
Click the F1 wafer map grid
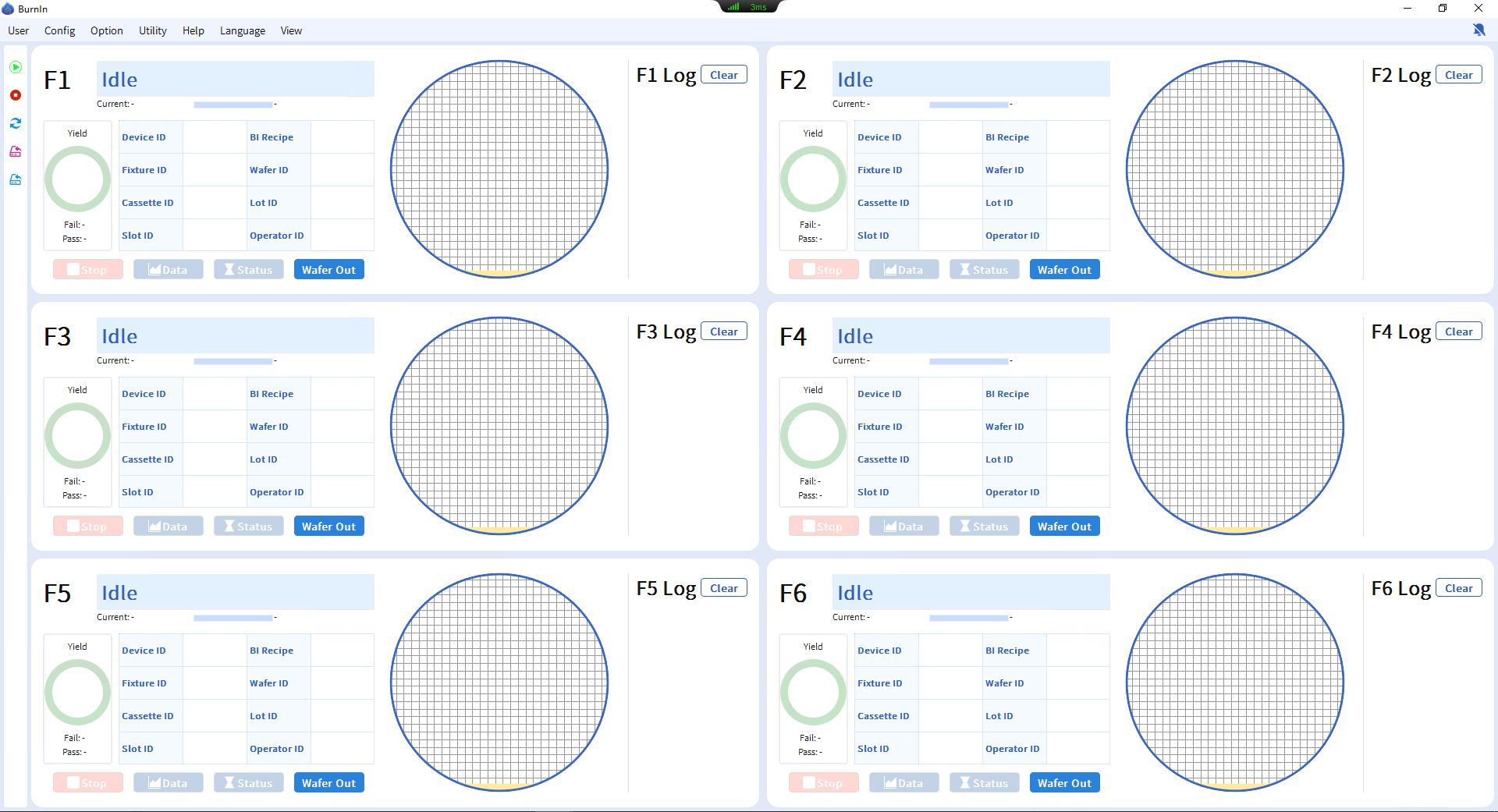click(499, 169)
